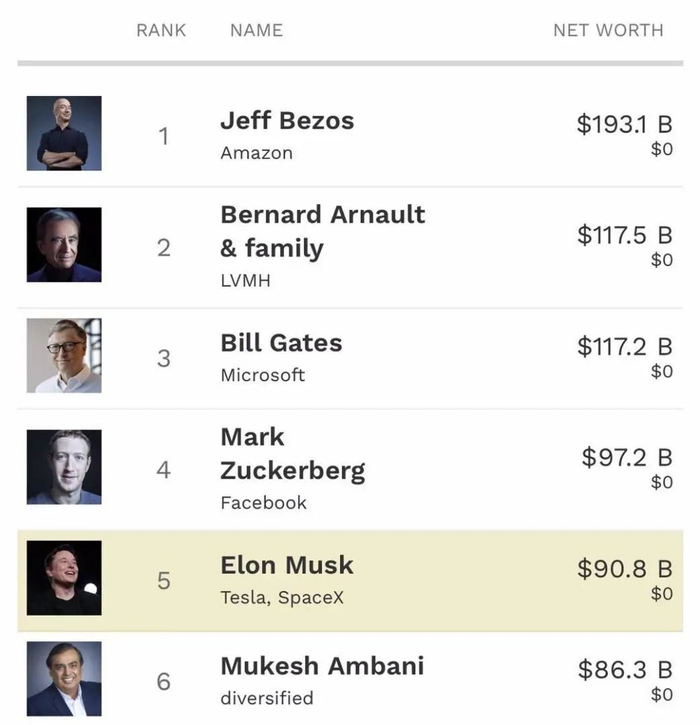Click the $117.5 B net worth figure
Viewport: 700px width, 725px height.
(x=624, y=235)
